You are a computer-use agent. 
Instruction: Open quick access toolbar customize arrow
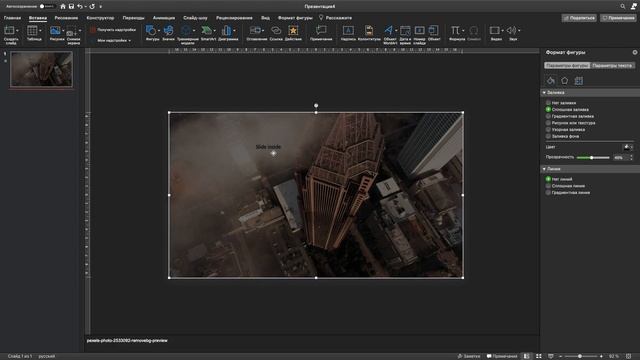[101, 7]
